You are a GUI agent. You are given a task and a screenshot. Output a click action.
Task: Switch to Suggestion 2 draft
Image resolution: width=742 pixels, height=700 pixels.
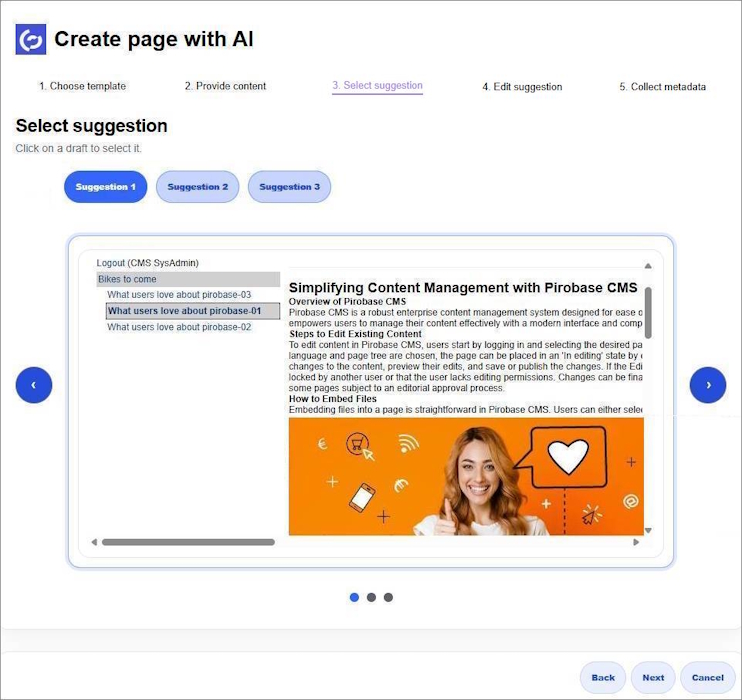pos(197,187)
